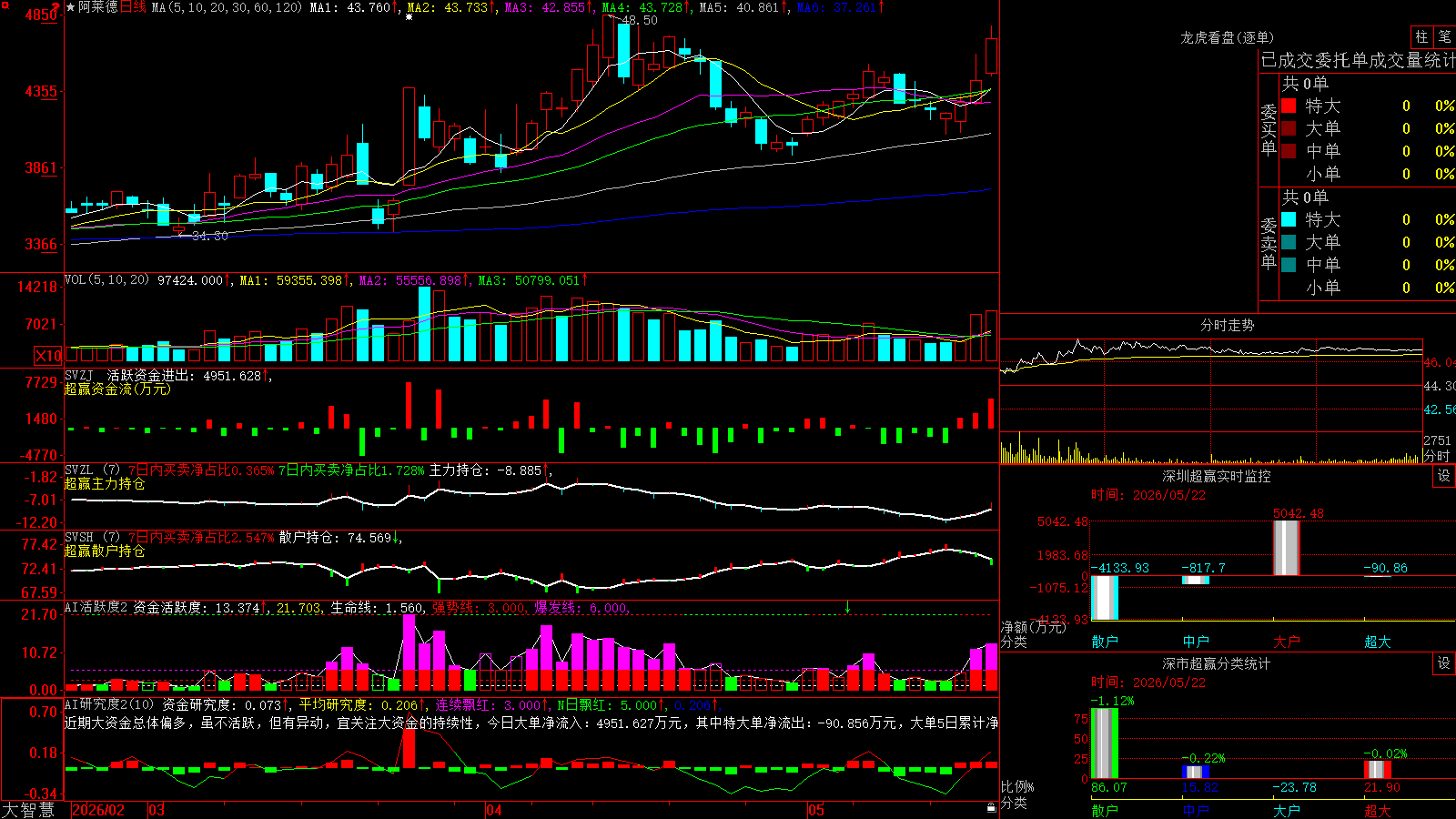Click the -817.7 mid-account net value
The height and width of the screenshot is (819, 1456).
[1203, 568]
